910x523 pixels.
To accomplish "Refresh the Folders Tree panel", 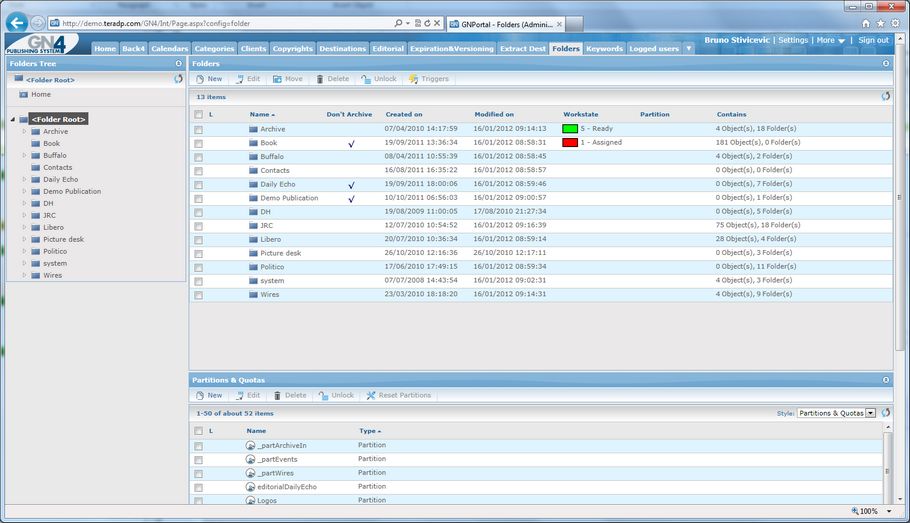I will pyautogui.click(x=178, y=79).
